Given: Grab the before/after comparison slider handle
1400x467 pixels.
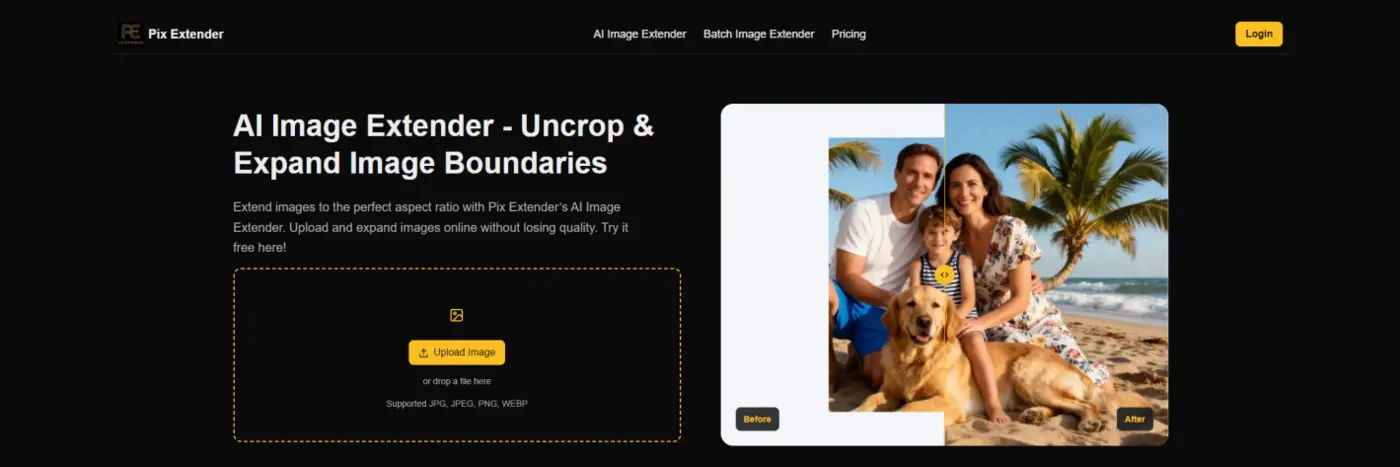Looking at the screenshot, I should [944, 274].
